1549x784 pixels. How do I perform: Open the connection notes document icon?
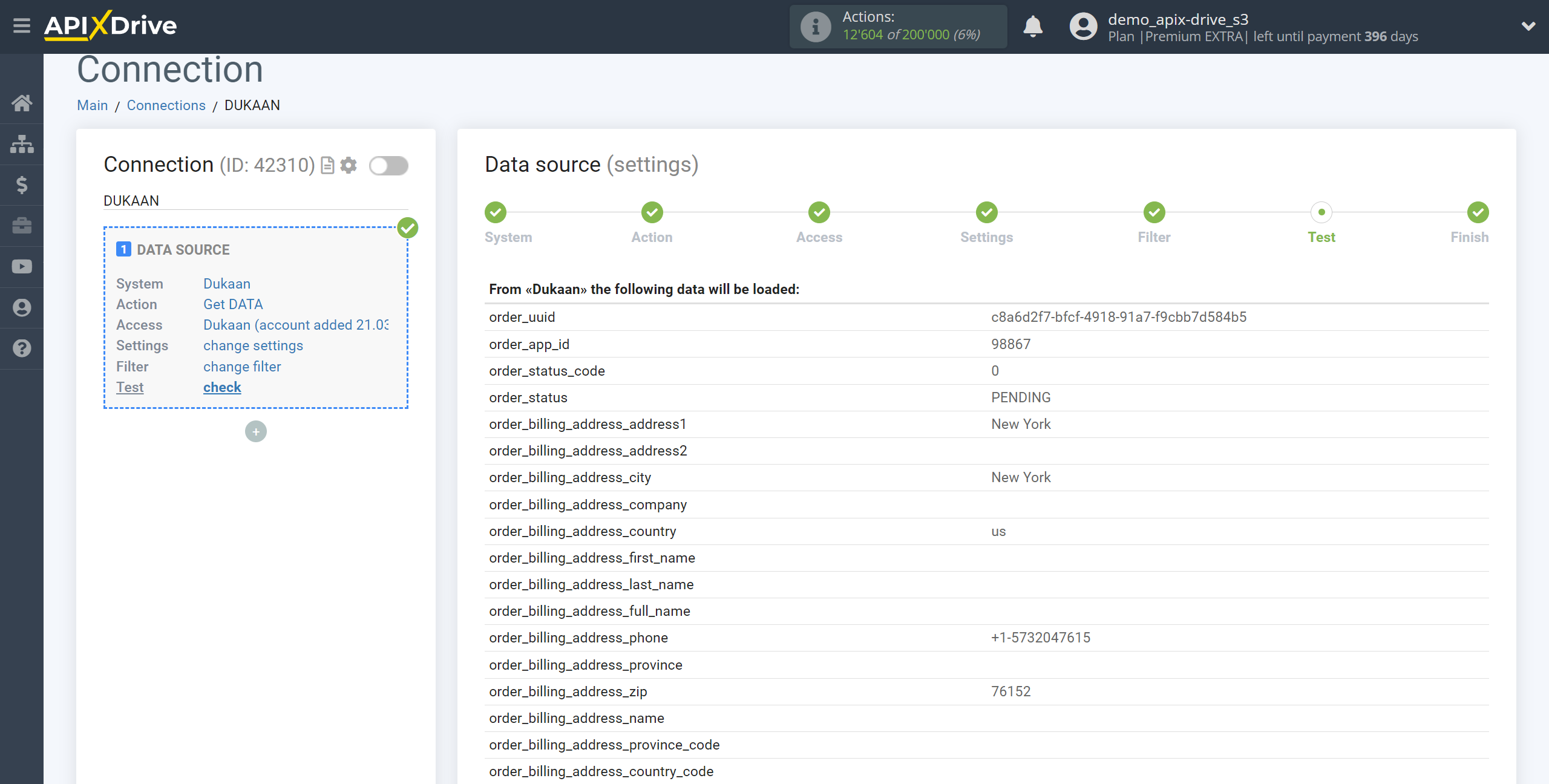(x=327, y=165)
